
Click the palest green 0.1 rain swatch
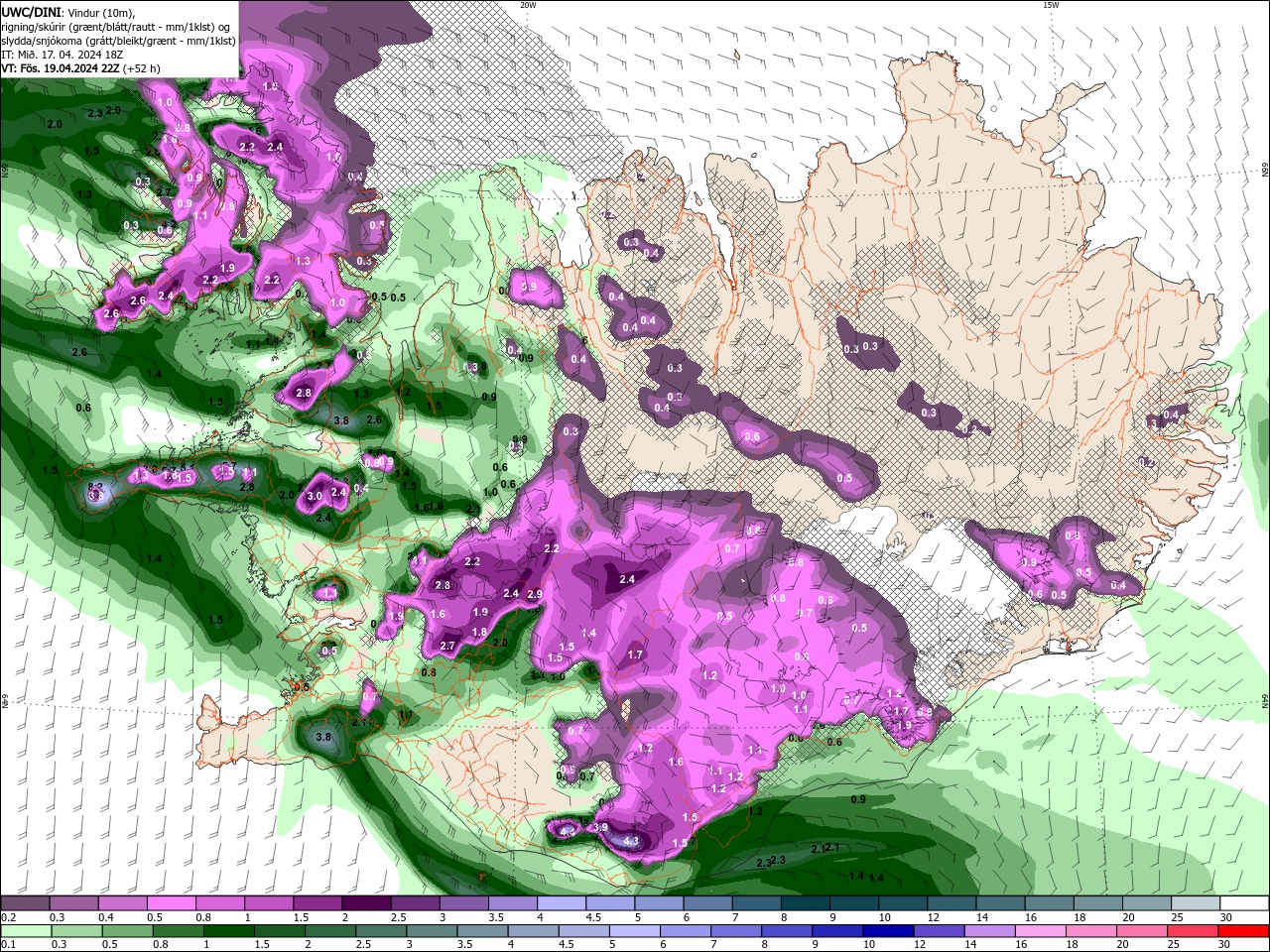[x=26, y=931]
